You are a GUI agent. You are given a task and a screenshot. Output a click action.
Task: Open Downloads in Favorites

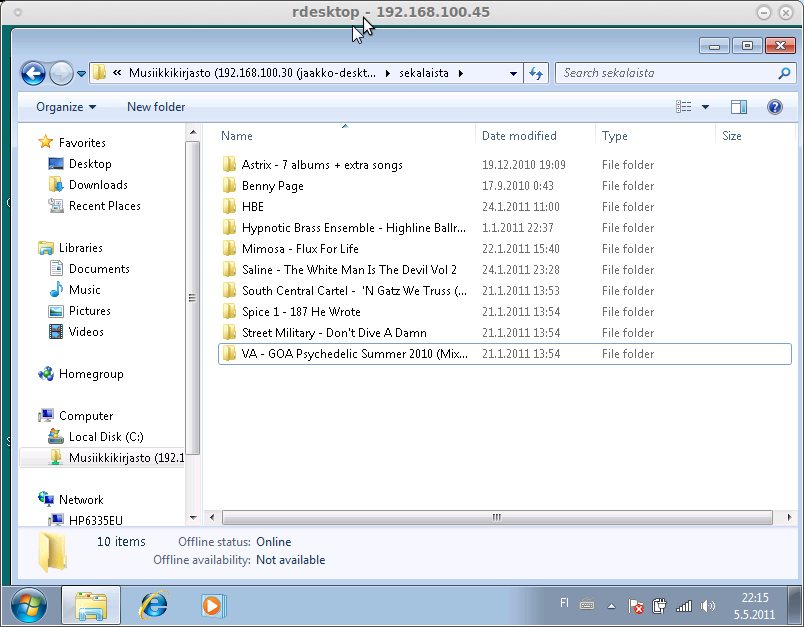point(98,185)
